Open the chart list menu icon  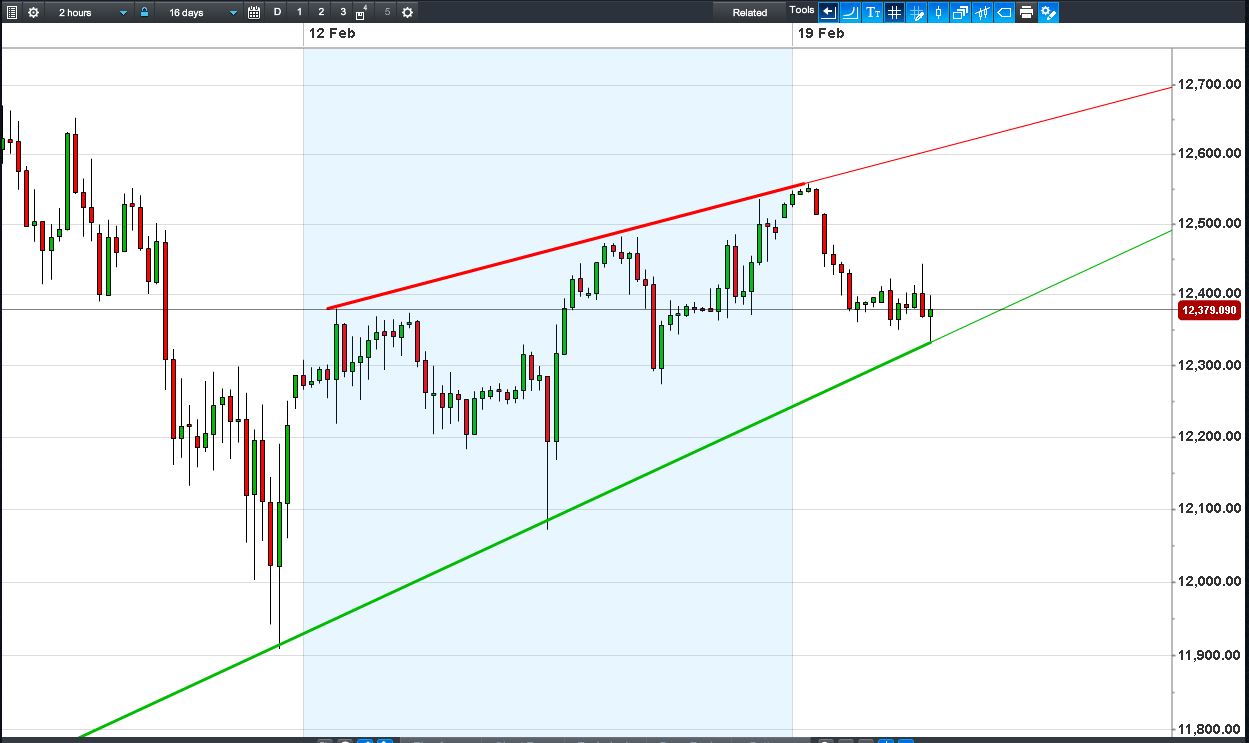click(x=12, y=12)
